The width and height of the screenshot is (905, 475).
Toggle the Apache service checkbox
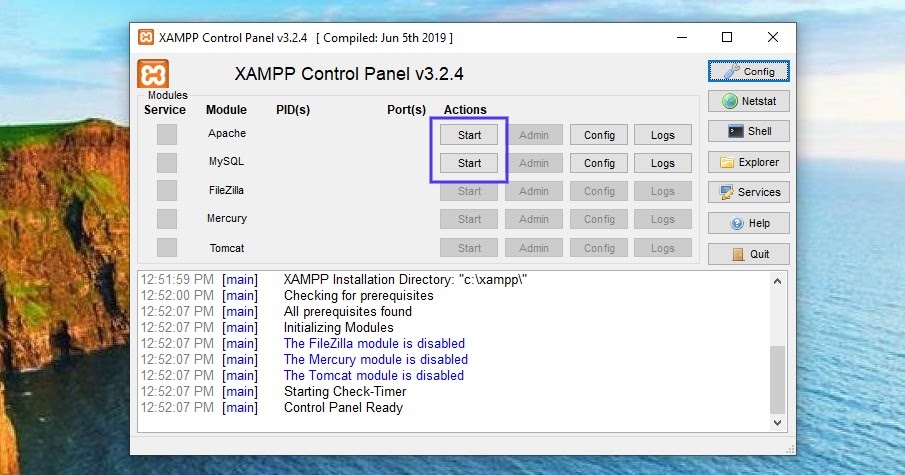[166, 134]
